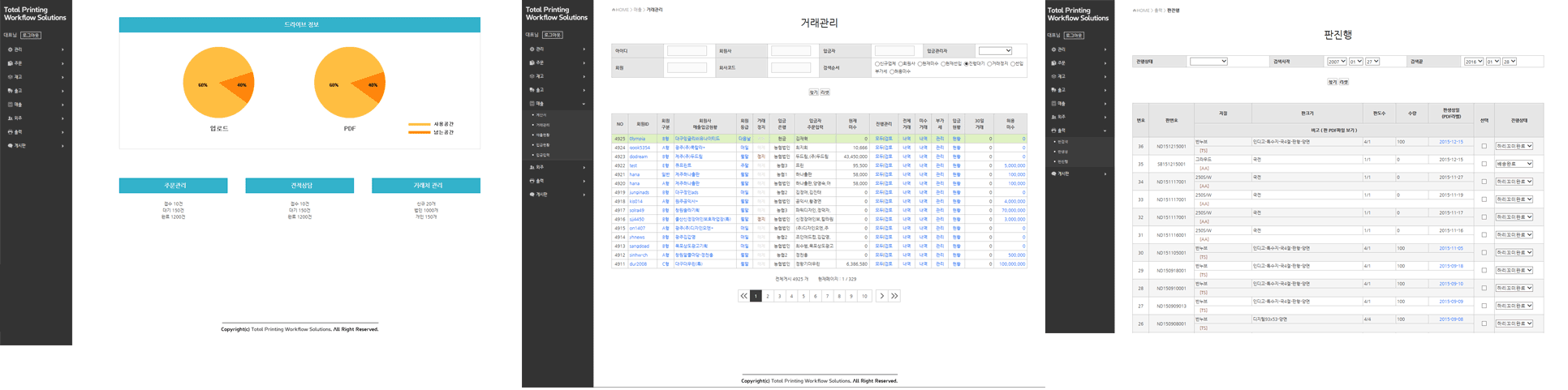Open Olympia member ID link in row 4925
This screenshot has height=390, width=1568.
(638, 139)
